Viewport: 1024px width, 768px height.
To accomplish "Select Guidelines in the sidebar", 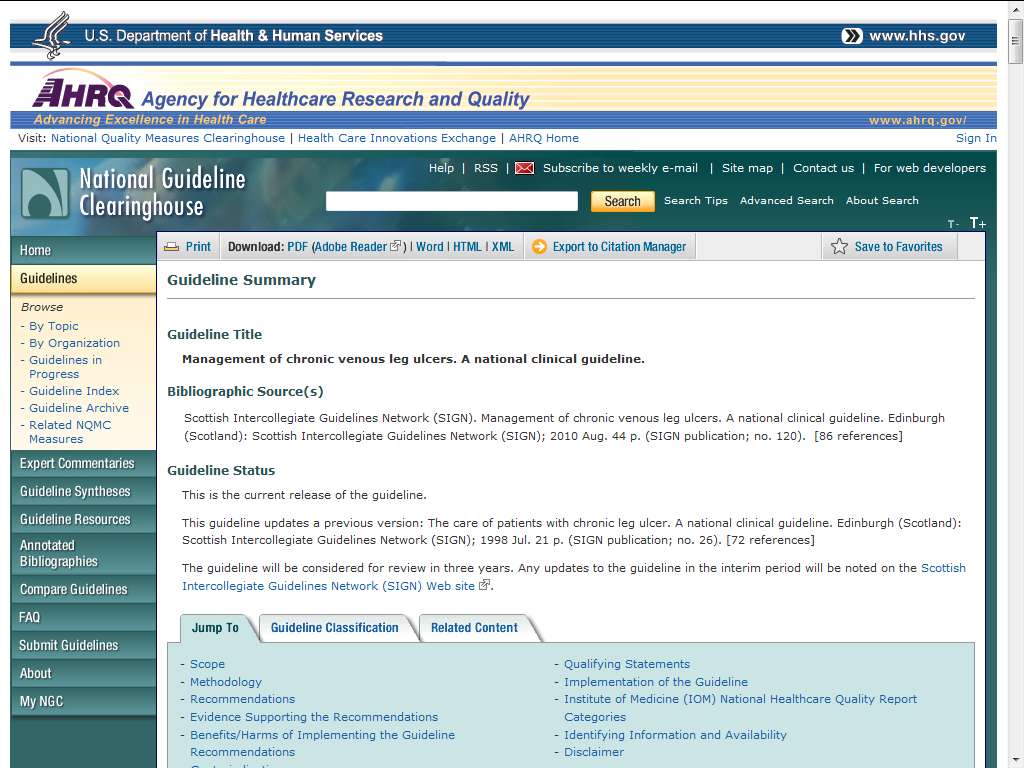I will 84,279.
